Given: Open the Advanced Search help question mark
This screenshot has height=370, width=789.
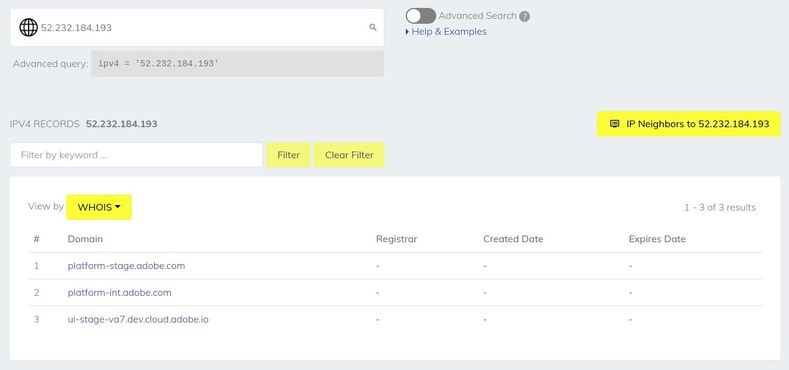Looking at the screenshot, I should pos(524,17).
